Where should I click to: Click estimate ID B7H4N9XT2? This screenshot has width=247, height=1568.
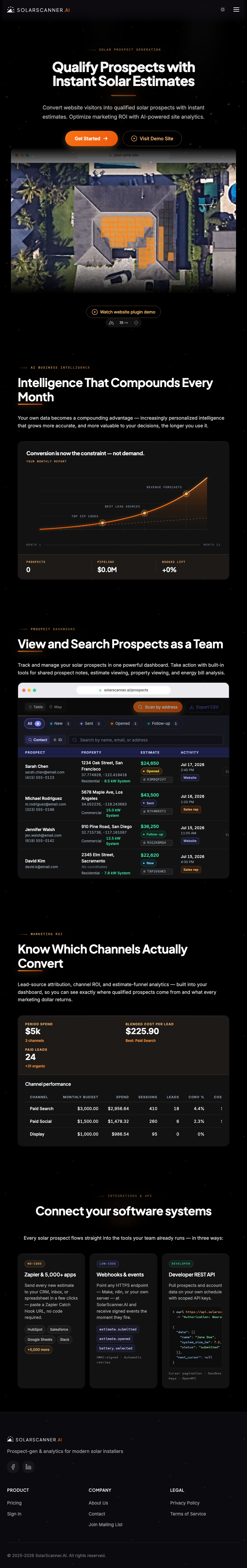156,811
